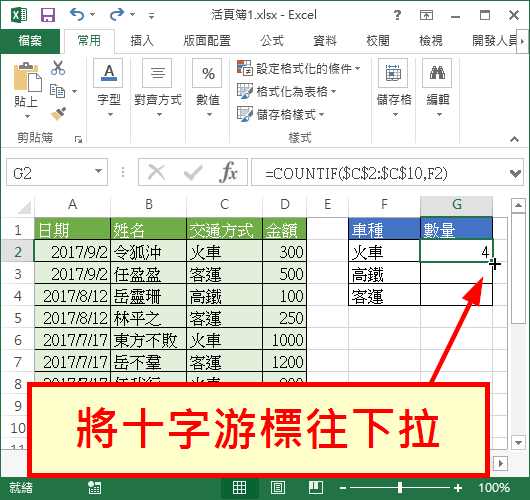This screenshot has height=500, width=530.
Task: Click the 字型 font icon
Action: pos(108,73)
